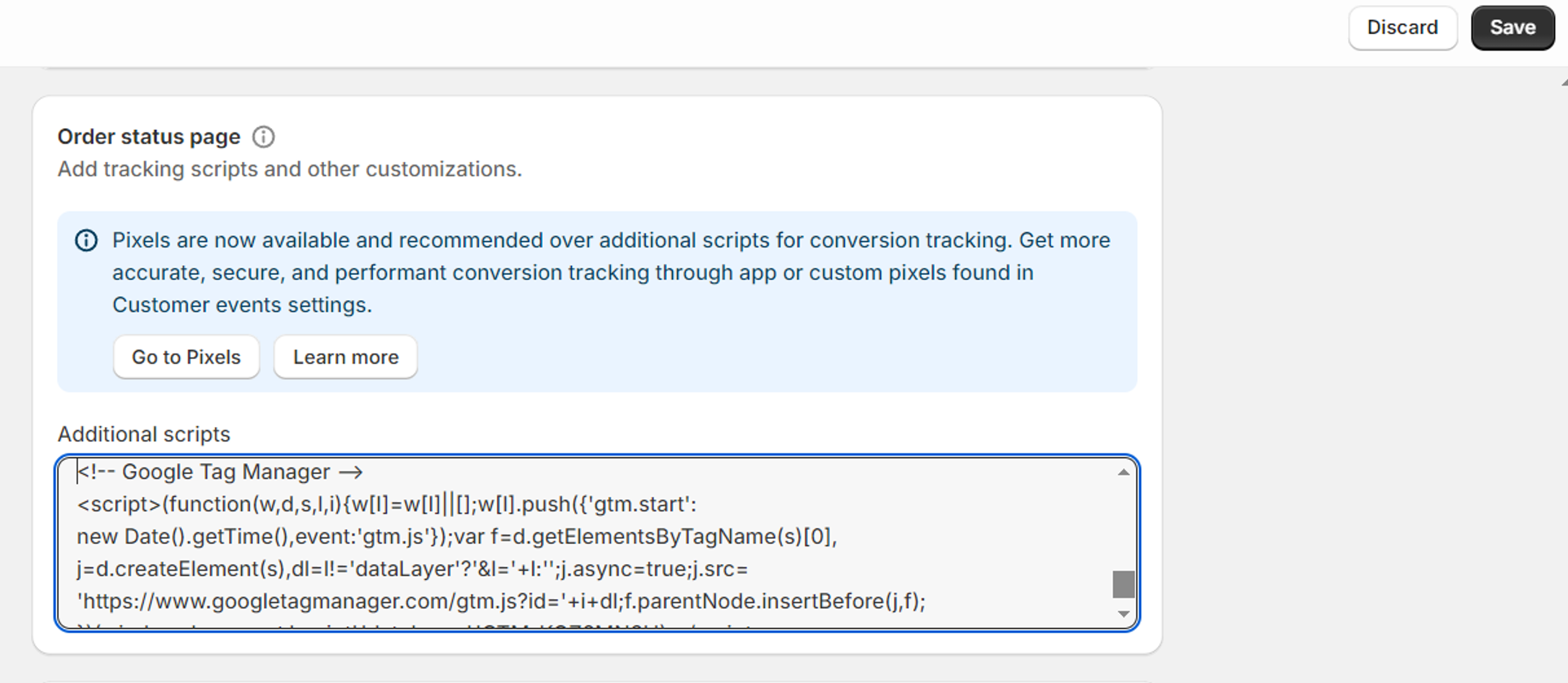Click the googletagmanager.com URL code line
The height and width of the screenshot is (683, 1568).
501,601
